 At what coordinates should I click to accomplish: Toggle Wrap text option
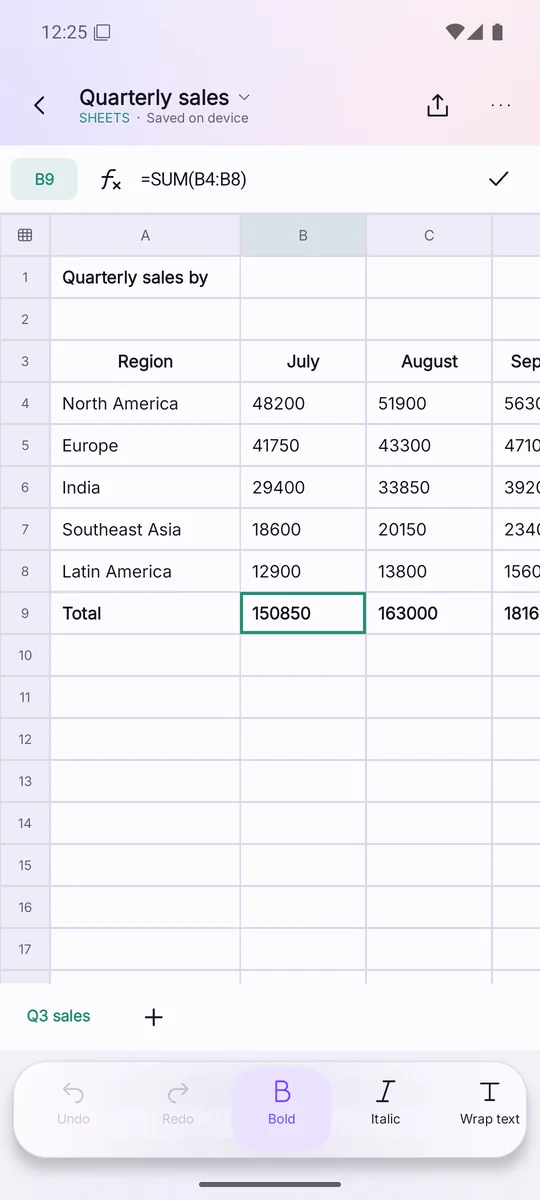tap(490, 1103)
